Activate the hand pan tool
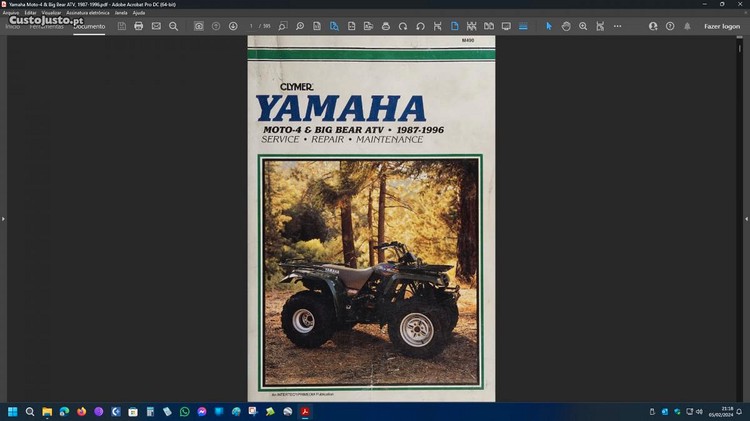 point(566,26)
